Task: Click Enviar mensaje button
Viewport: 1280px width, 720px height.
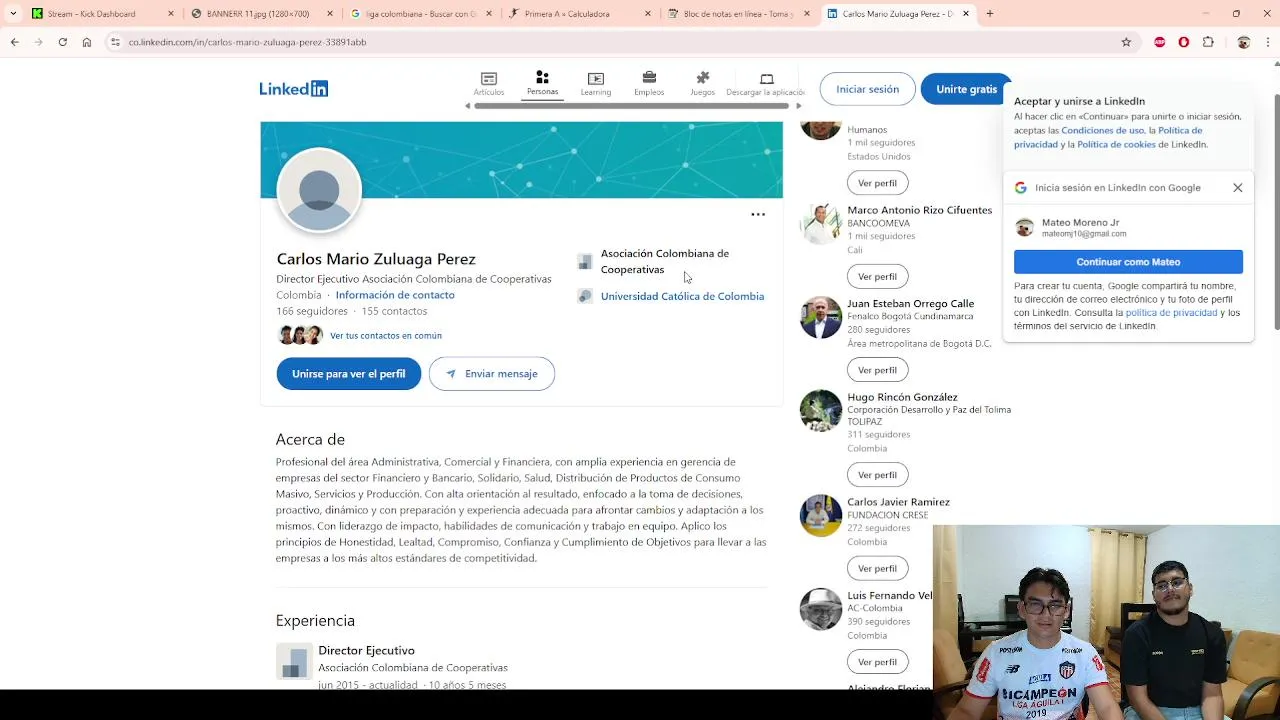Action: click(x=492, y=373)
